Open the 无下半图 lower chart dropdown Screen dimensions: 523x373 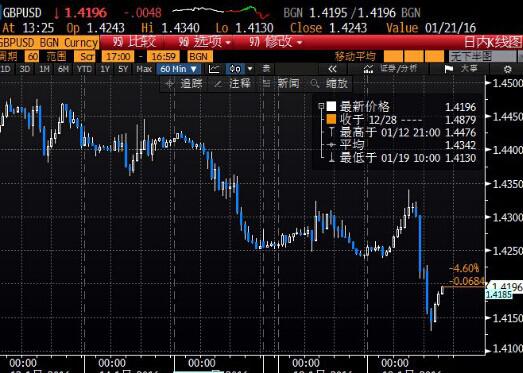point(482,56)
